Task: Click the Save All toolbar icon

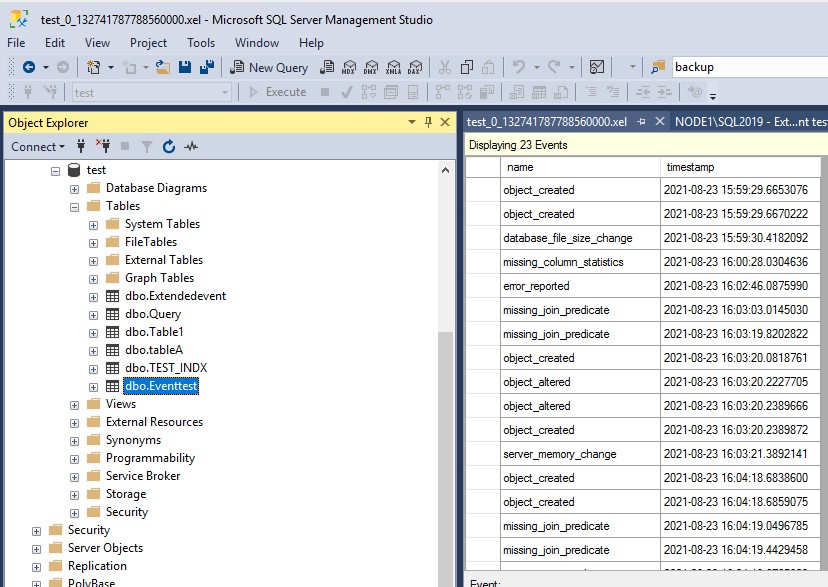Action: (209, 67)
